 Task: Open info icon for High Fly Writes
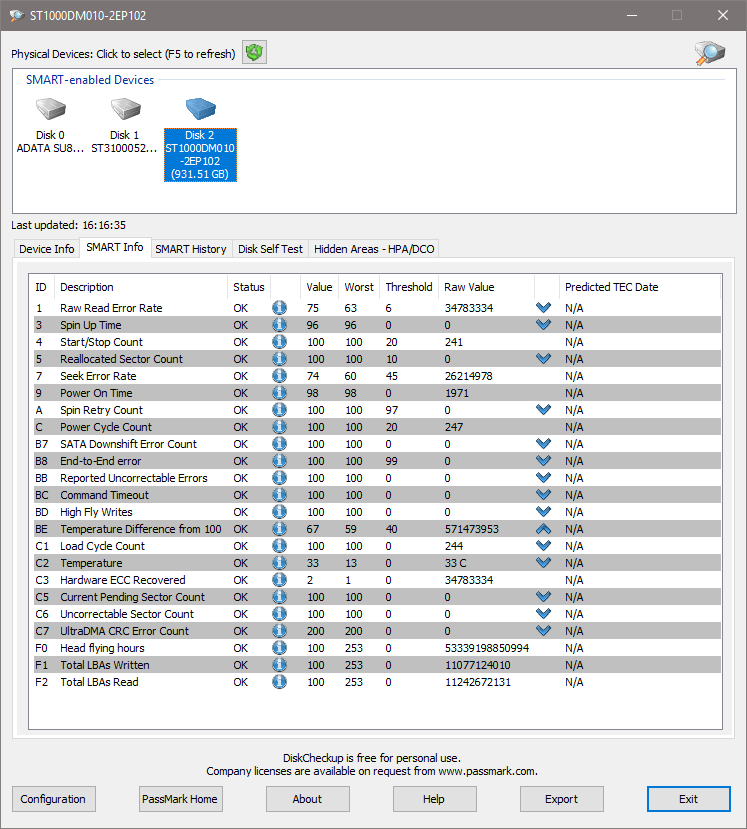[x=280, y=512]
